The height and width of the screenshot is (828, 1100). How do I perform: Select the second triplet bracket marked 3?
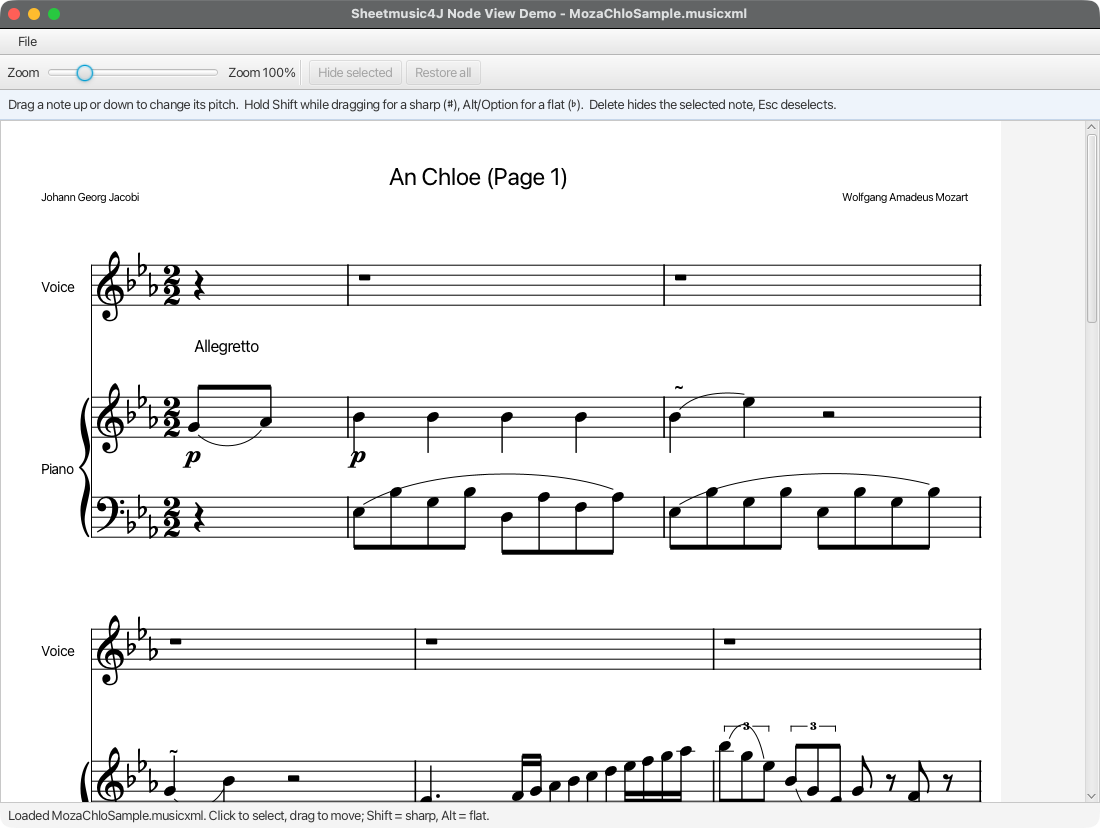pyautogui.click(x=813, y=728)
